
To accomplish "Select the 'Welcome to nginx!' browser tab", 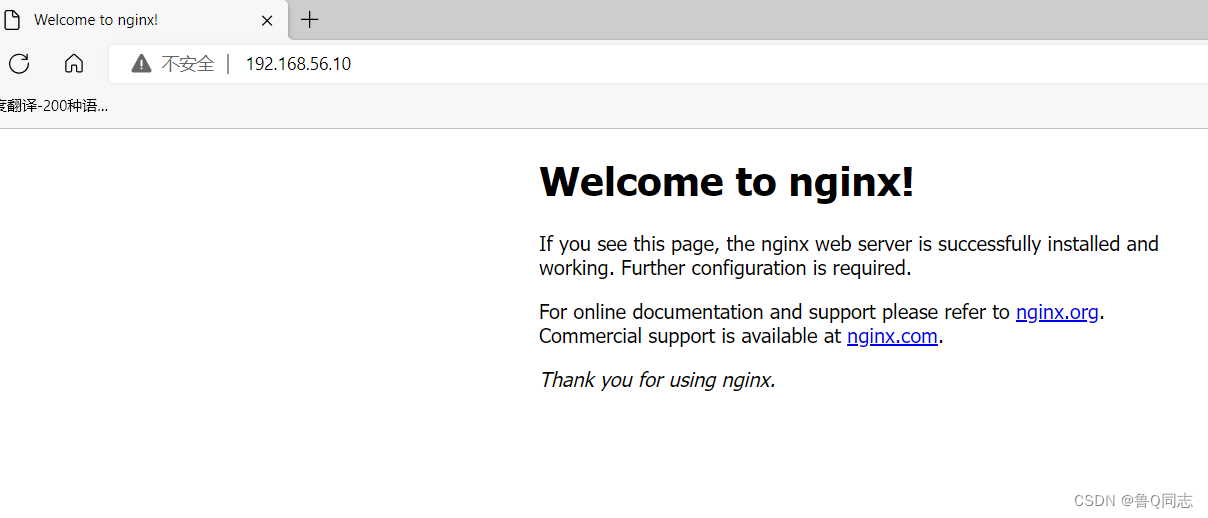I will pyautogui.click(x=144, y=20).
